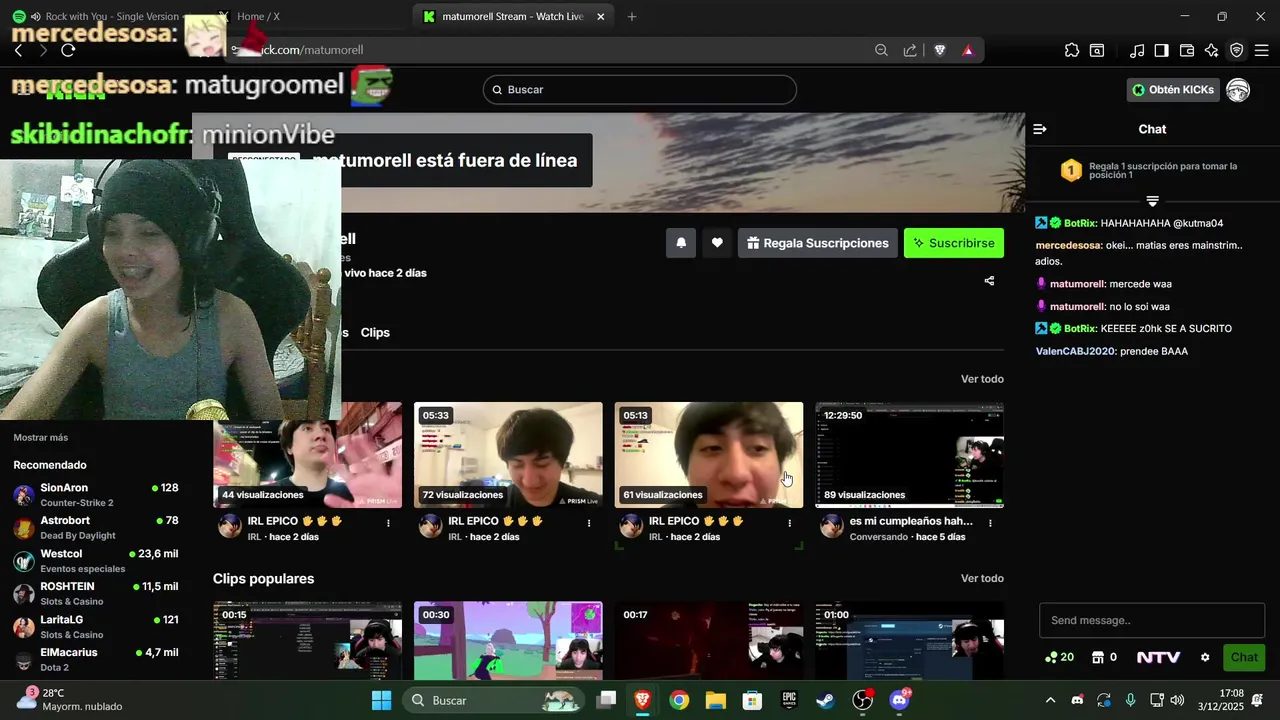1280x720 pixels.
Task: Open the Brave Wallet icon
Action: [x=1187, y=50]
